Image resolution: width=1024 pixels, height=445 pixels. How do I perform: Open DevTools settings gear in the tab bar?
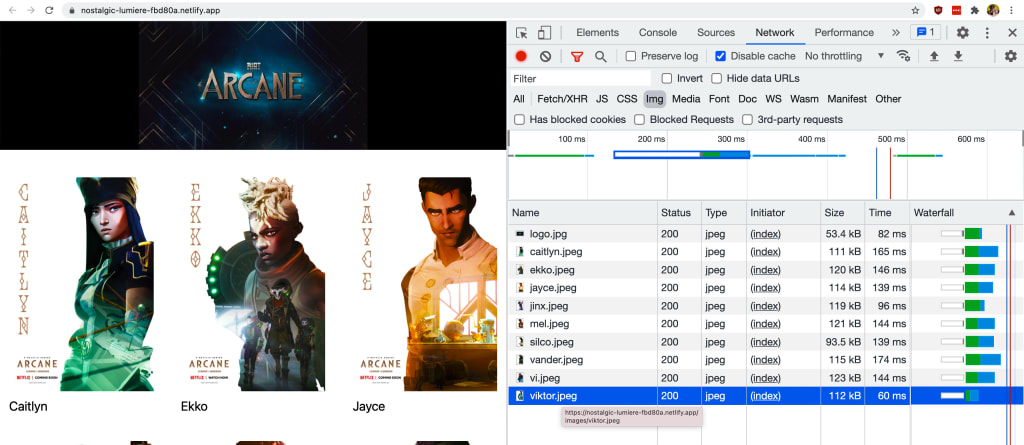coord(963,33)
